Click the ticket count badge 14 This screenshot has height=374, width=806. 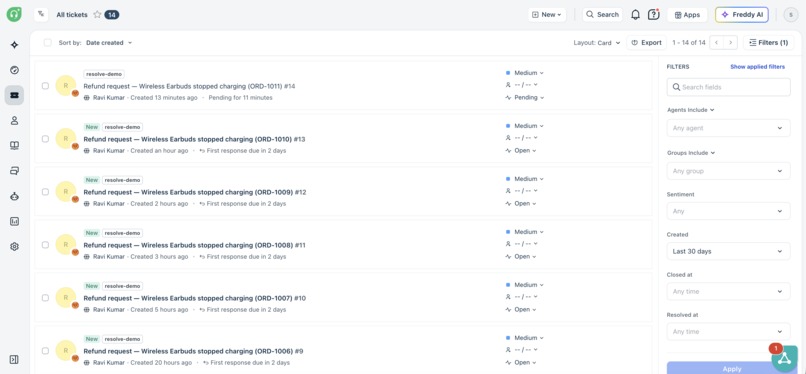click(x=112, y=15)
